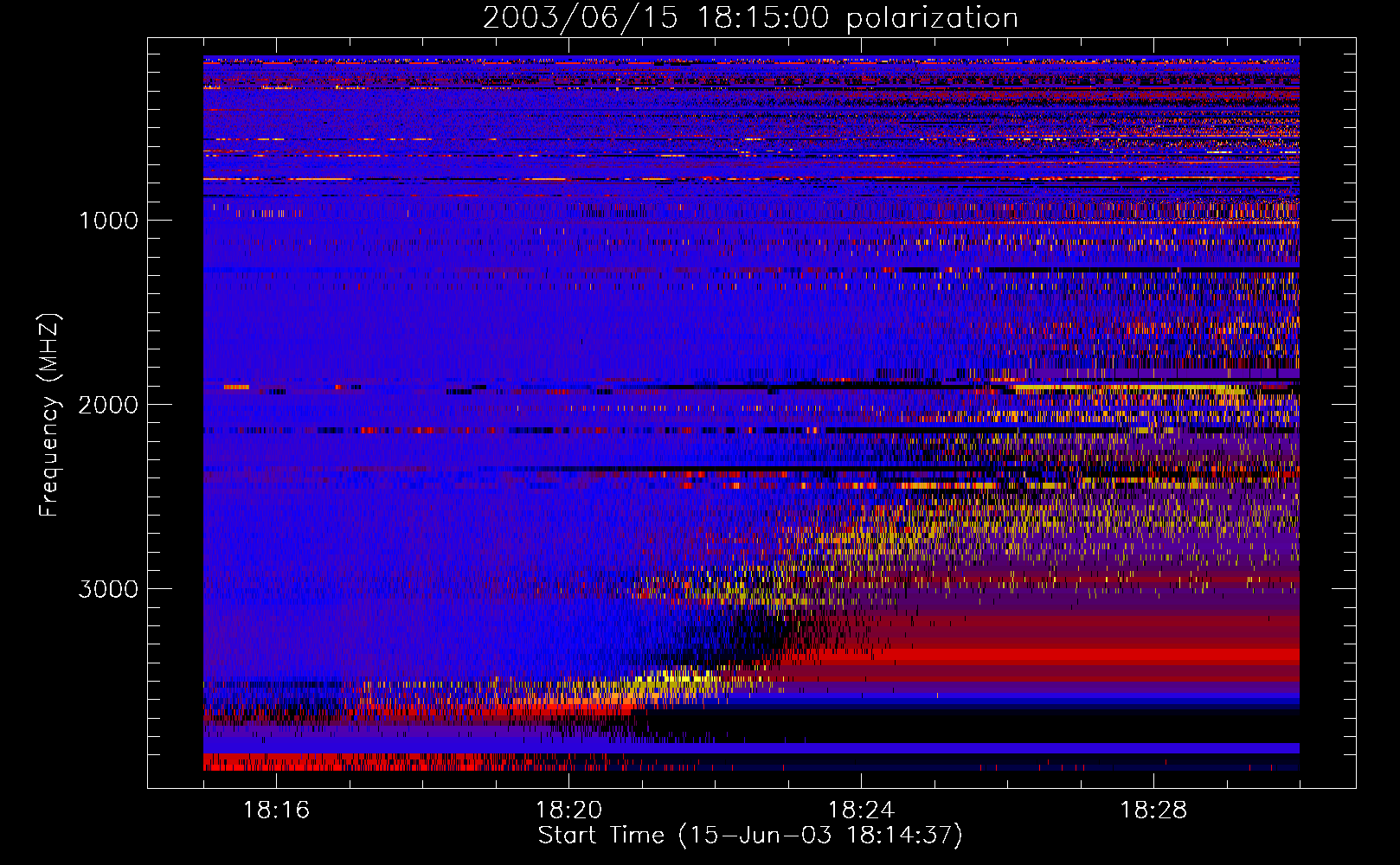Click the 1000 frequency tick label
The image size is (1400, 865).
pos(108,221)
